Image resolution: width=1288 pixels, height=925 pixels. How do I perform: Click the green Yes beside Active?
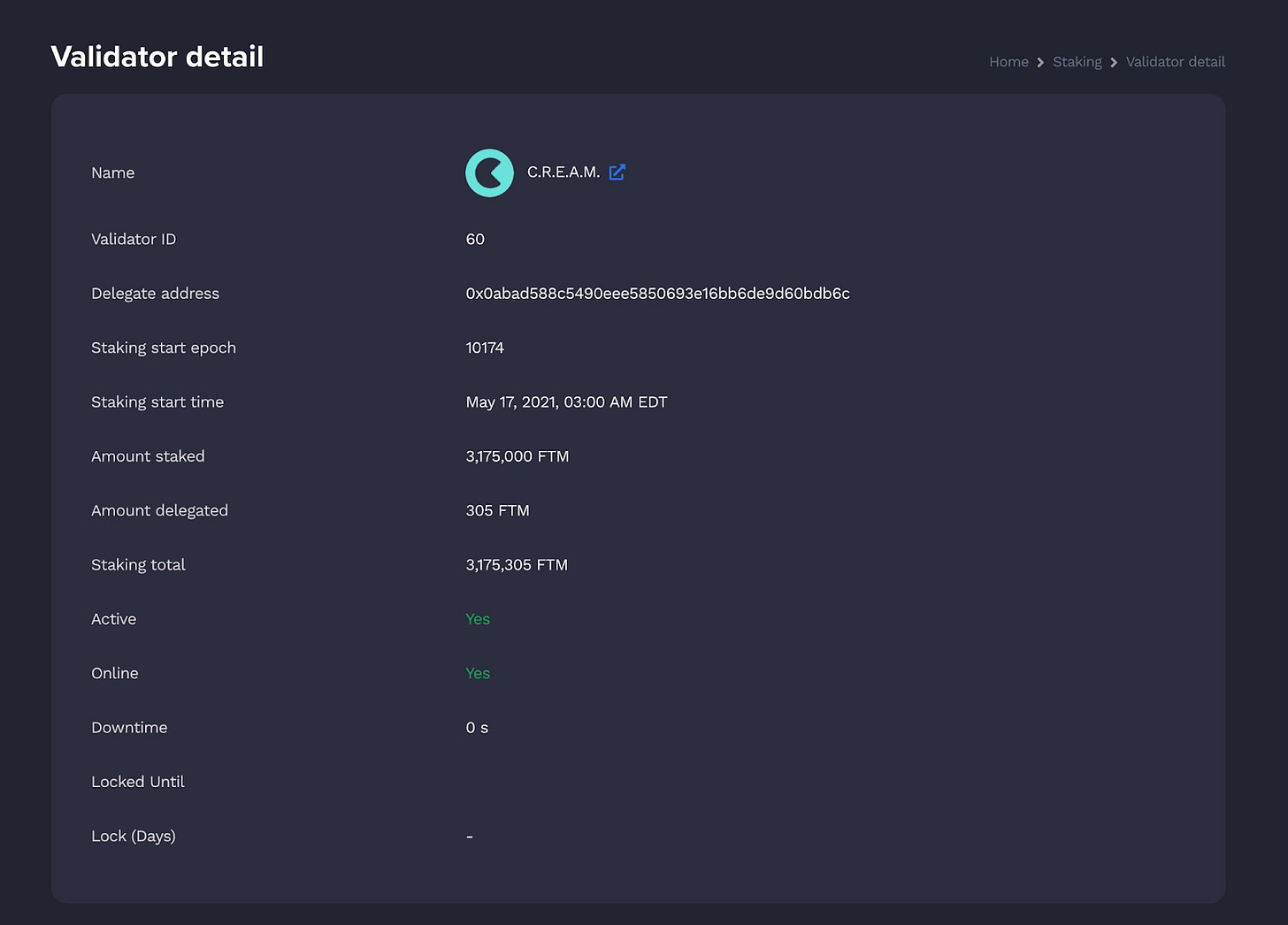tap(478, 619)
